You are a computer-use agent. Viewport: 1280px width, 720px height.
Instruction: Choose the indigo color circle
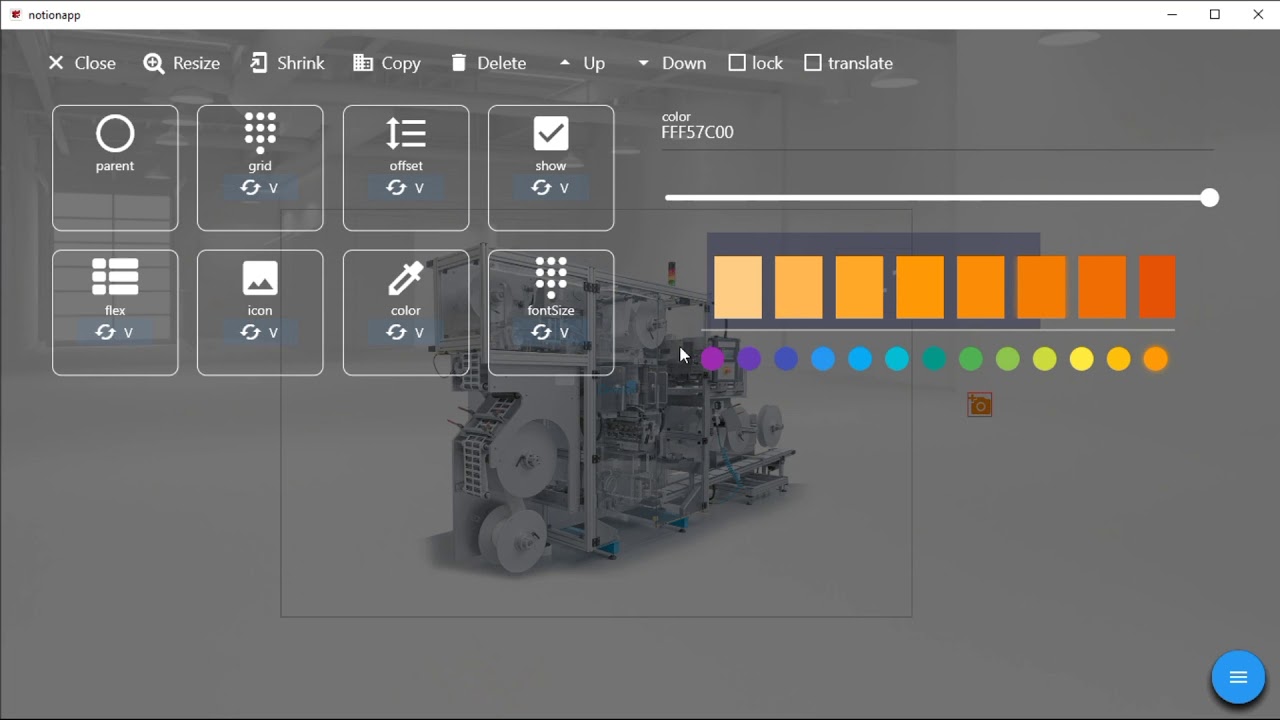(x=786, y=359)
